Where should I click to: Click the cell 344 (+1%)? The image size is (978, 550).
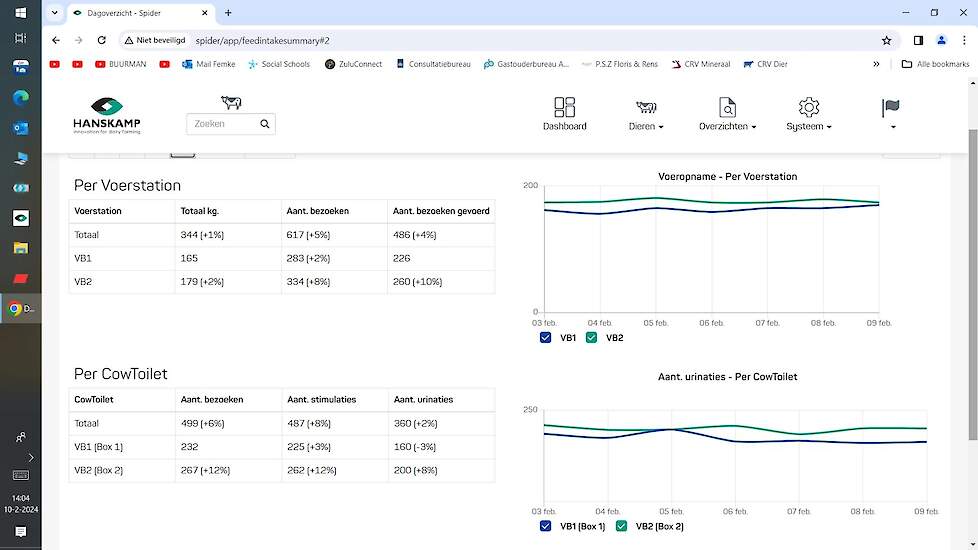(x=202, y=234)
